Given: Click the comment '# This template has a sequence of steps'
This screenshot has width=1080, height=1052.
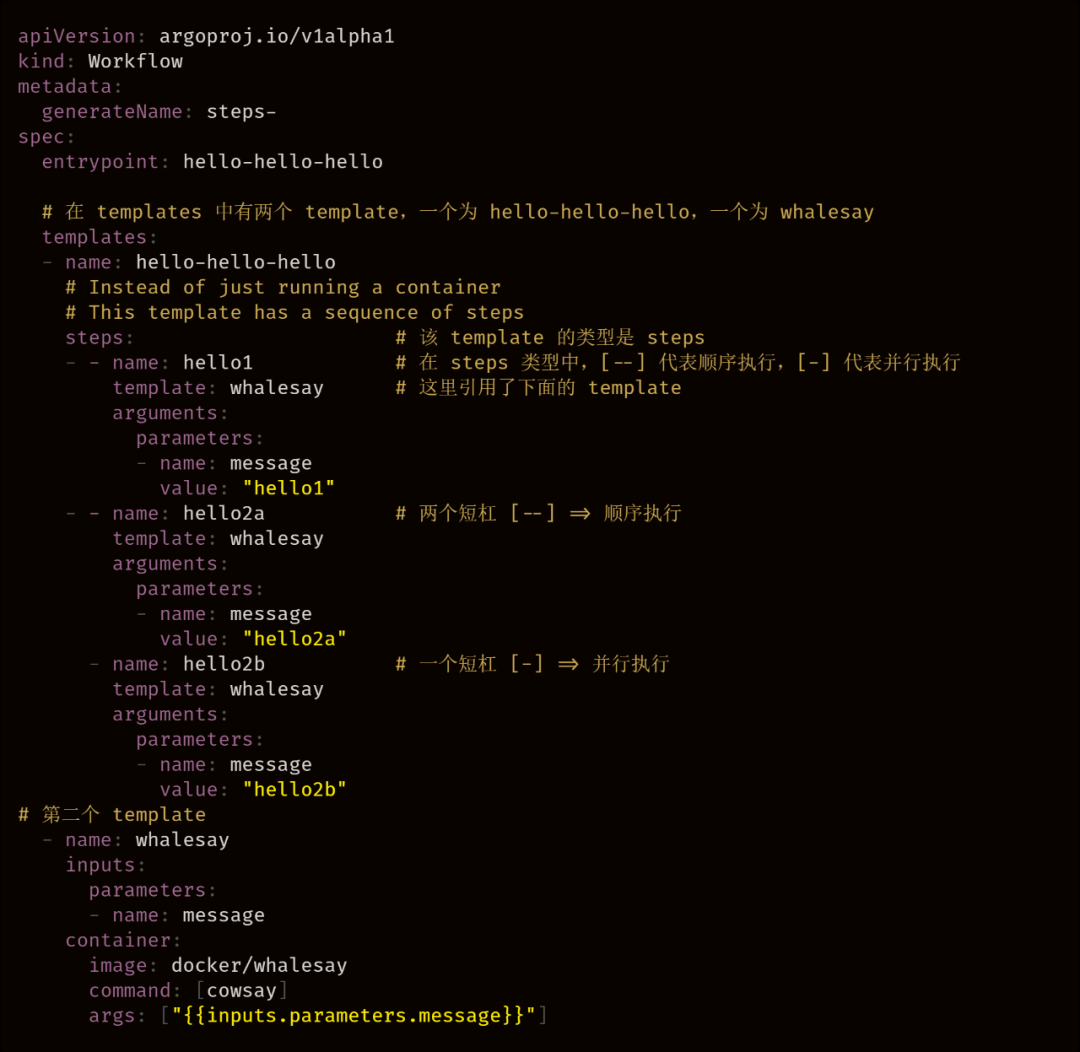Looking at the screenshot, I should pyautogui.click(x=295, y=313).
